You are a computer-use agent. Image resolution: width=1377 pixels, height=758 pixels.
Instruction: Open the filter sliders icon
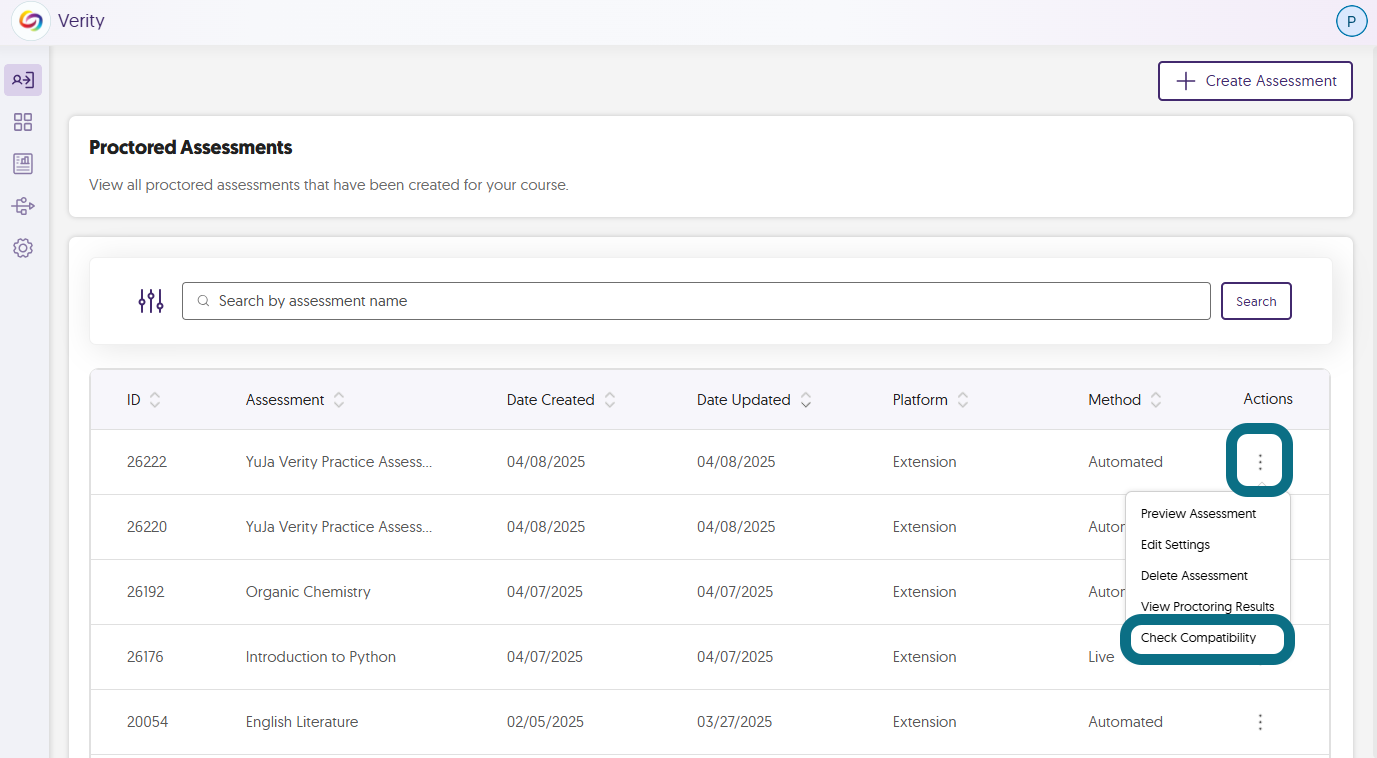(151, 301)
